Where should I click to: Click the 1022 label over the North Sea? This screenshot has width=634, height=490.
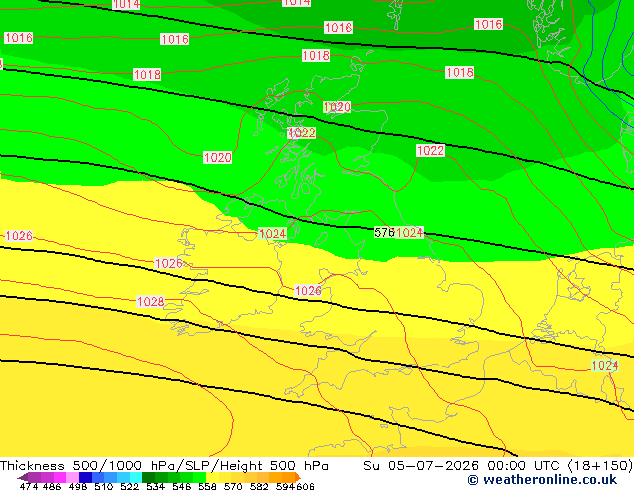point(430,150)
